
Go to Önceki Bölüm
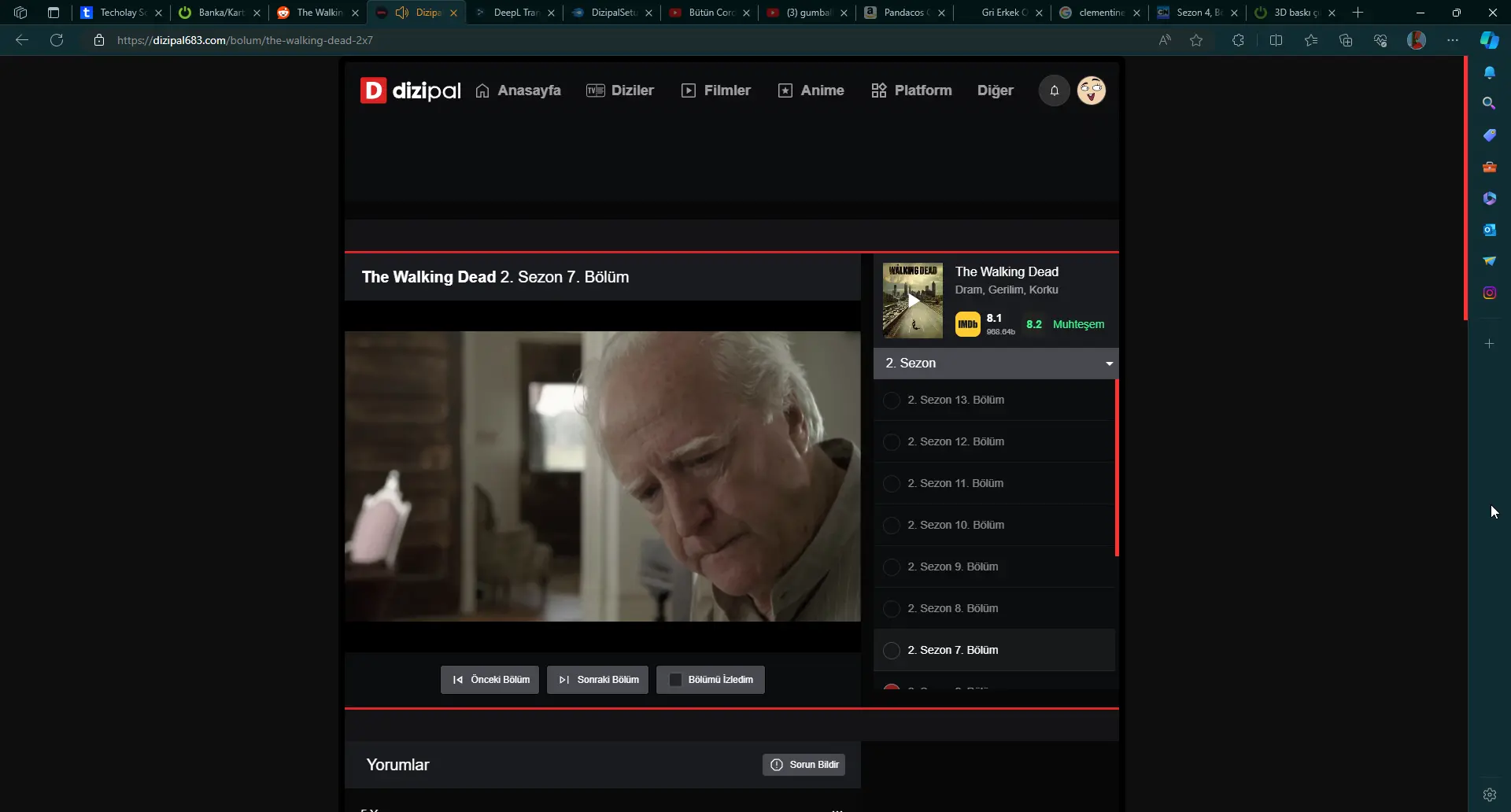pyautogui.click(x=490, y=680)
